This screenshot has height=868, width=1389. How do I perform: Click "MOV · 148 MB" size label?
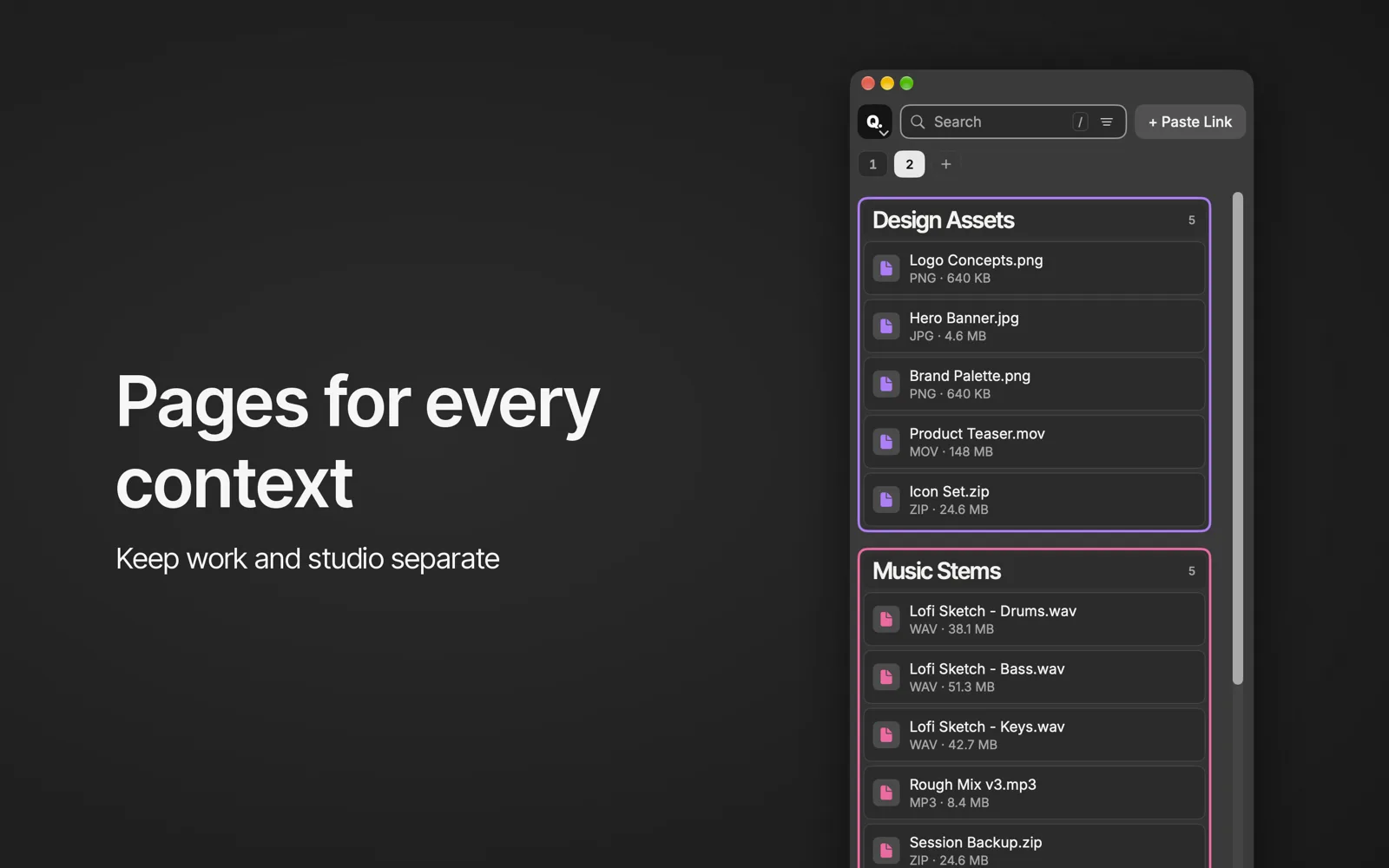click(x=951, y=451)
